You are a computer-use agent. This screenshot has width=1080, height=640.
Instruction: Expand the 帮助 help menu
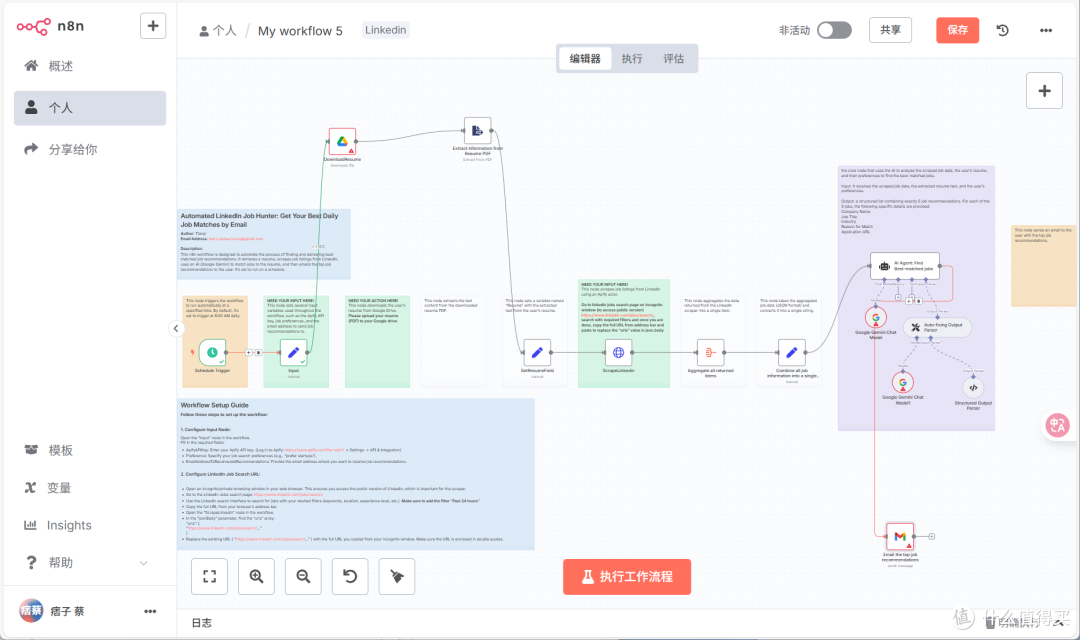click(90, 563)
